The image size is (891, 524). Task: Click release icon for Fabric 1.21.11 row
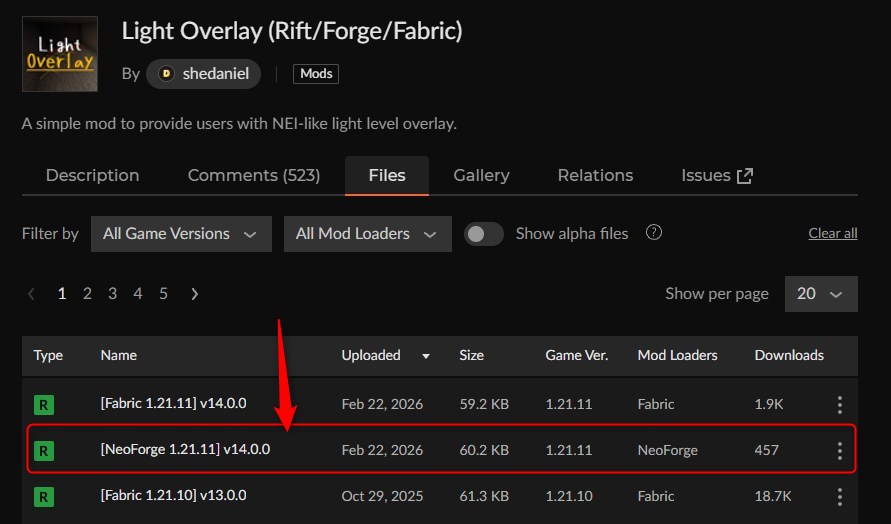click(x=44, y=405)
